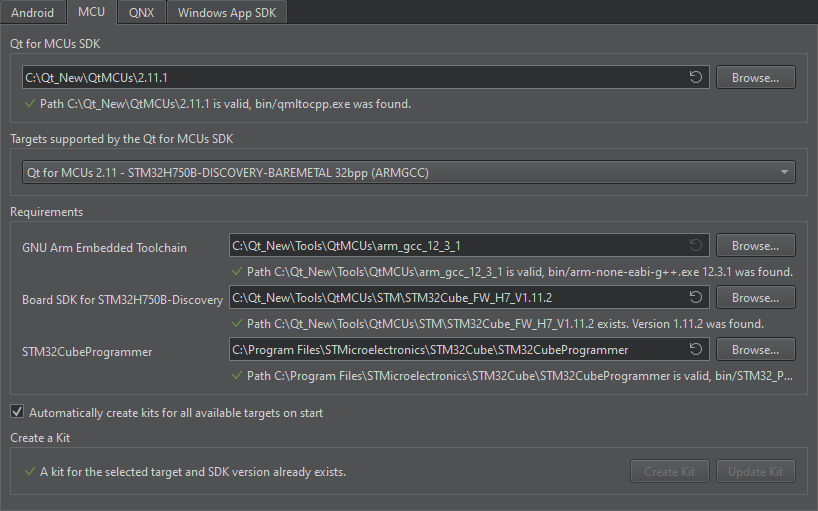The width and height of the screenshot is (818, 511).
Task: Click the 'Requirements' section heading
Action: coord(46,212)
